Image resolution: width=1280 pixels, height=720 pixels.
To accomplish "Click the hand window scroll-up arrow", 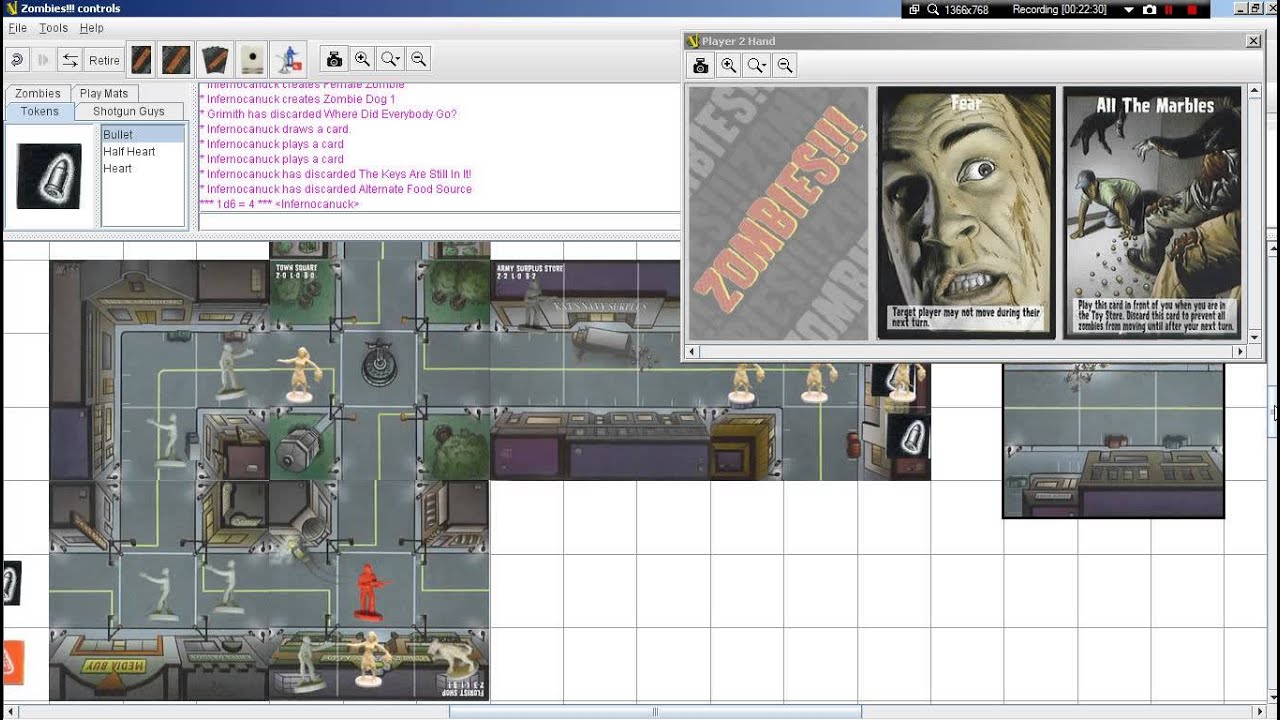I will tap(1255, 91).
